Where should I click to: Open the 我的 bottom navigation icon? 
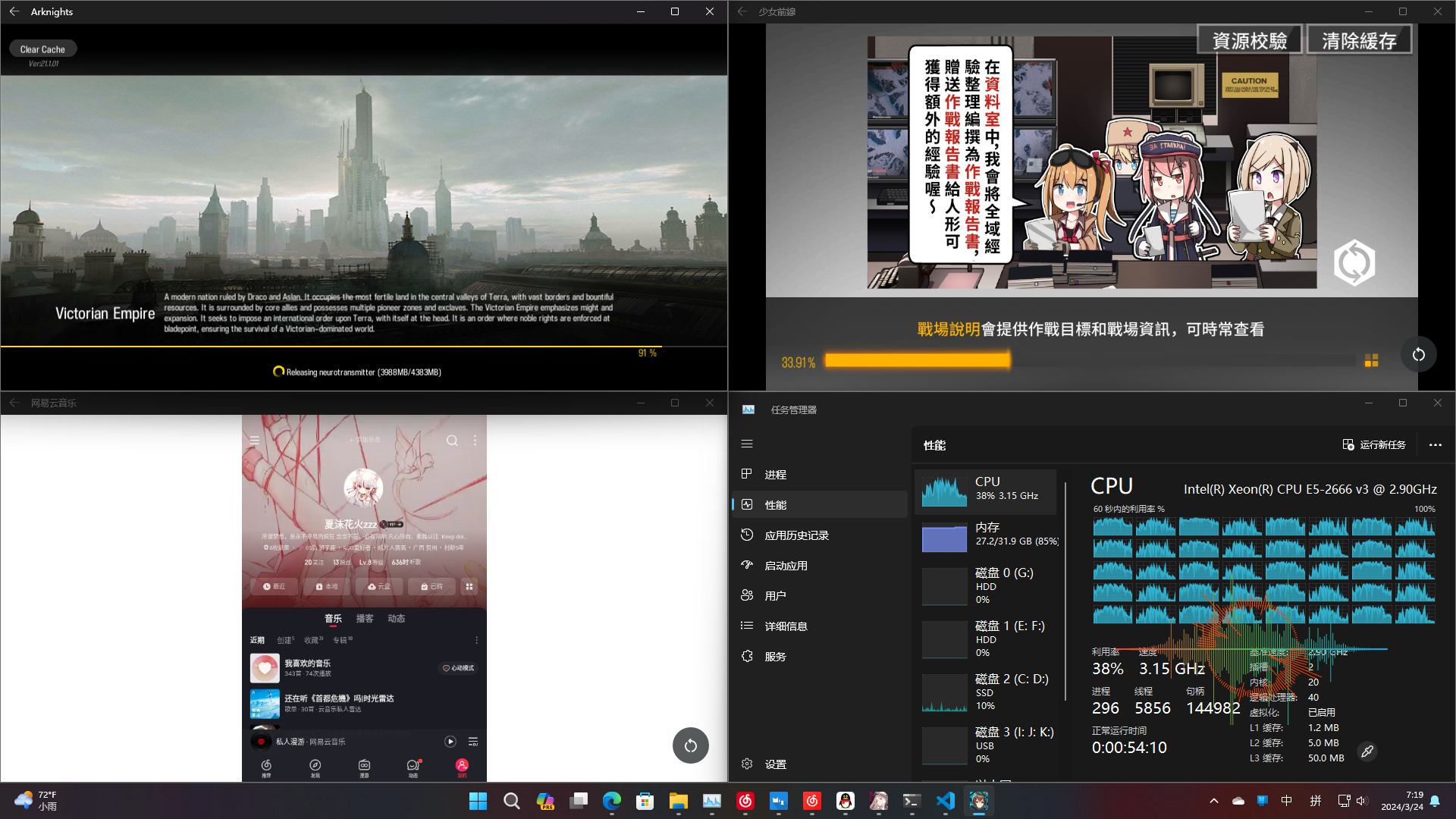click(x=462, y=768)
